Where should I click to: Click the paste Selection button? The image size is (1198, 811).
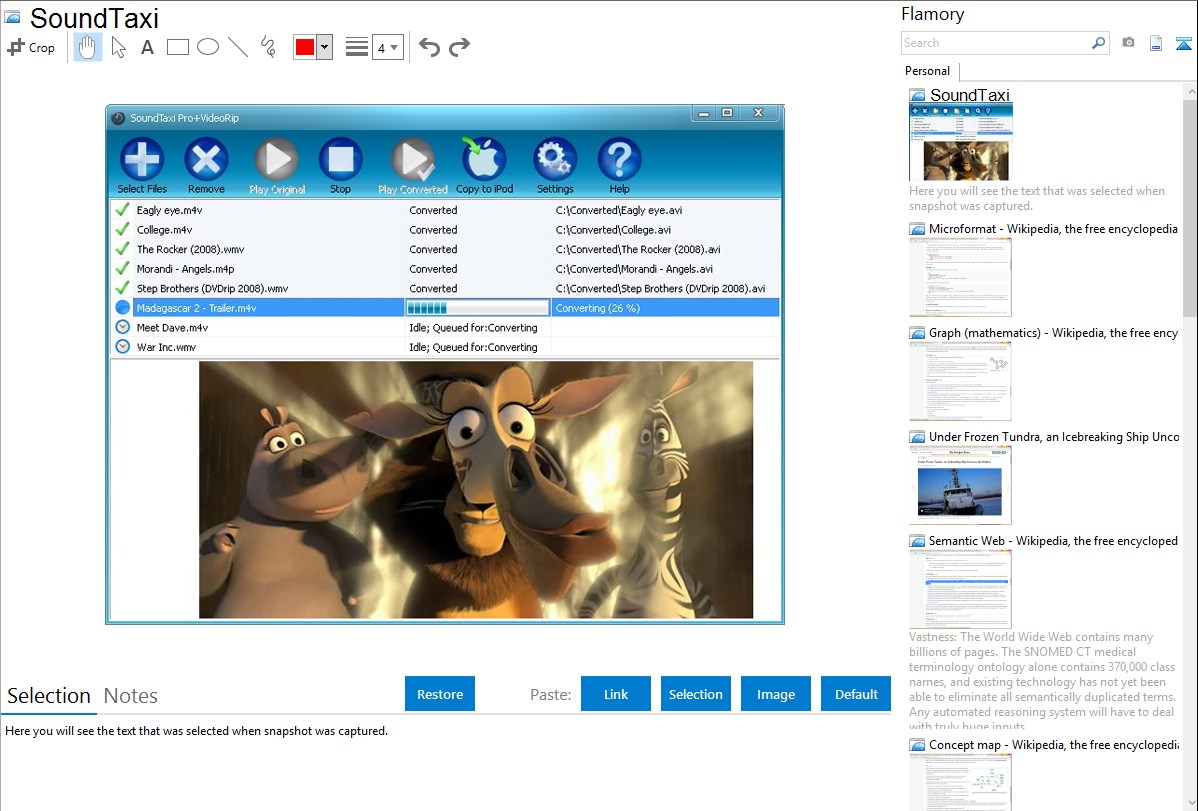(695, 694)
